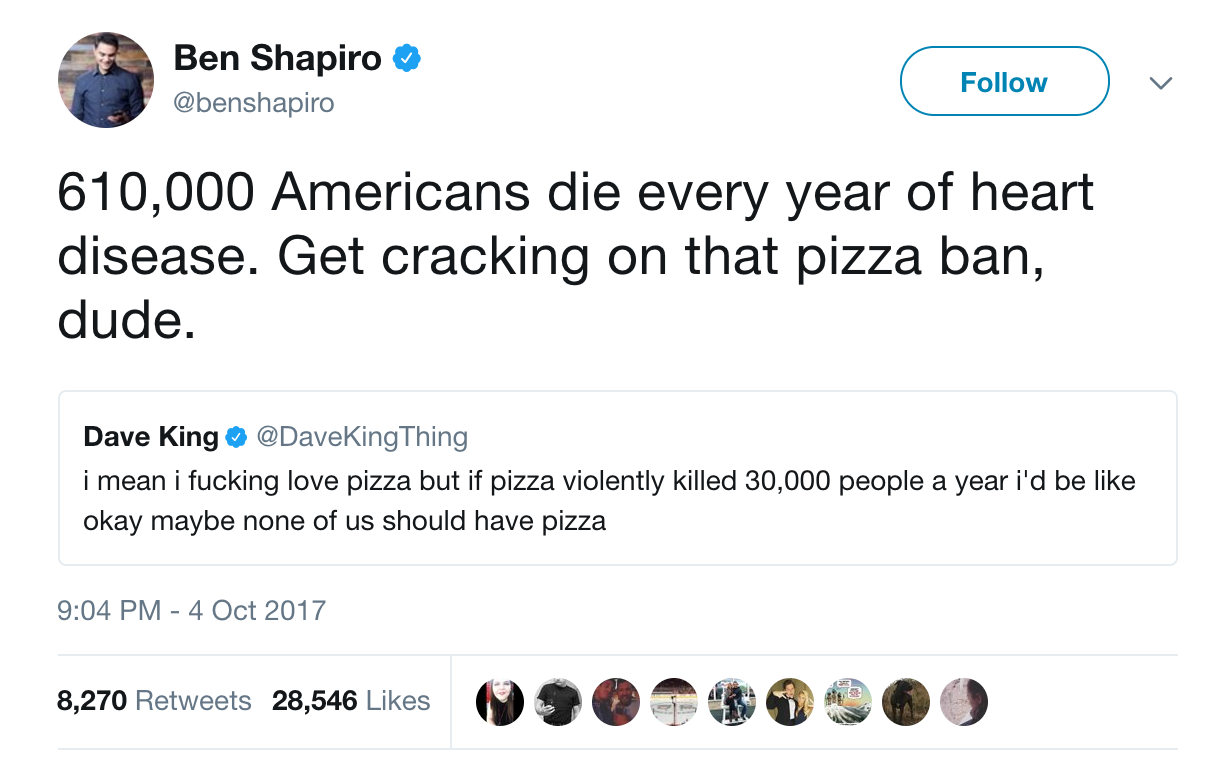
Task: Click the @benshapiro handle
Action: tap(254, 103)
